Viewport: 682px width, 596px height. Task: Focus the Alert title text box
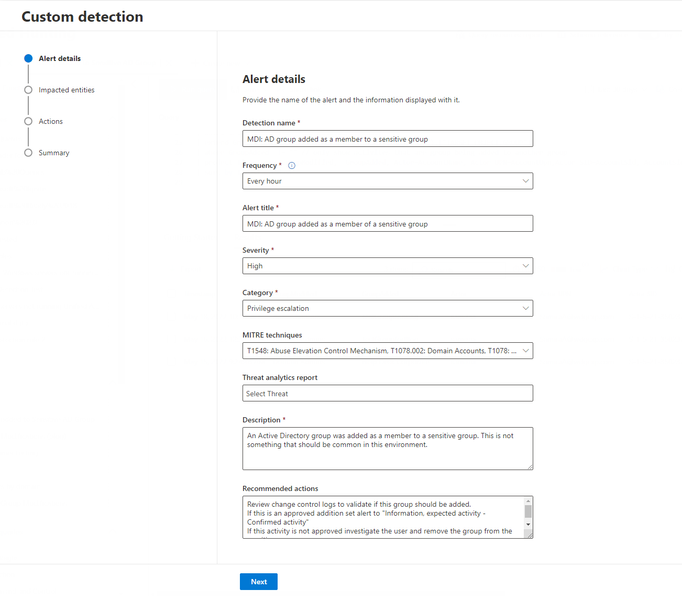(387, 224)
